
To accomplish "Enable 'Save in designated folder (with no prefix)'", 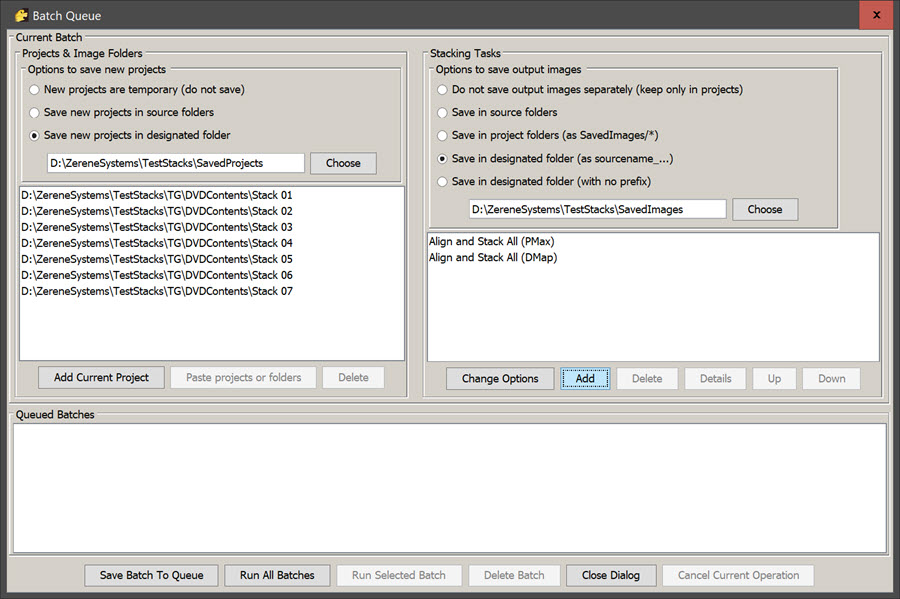I will point(443,182).
